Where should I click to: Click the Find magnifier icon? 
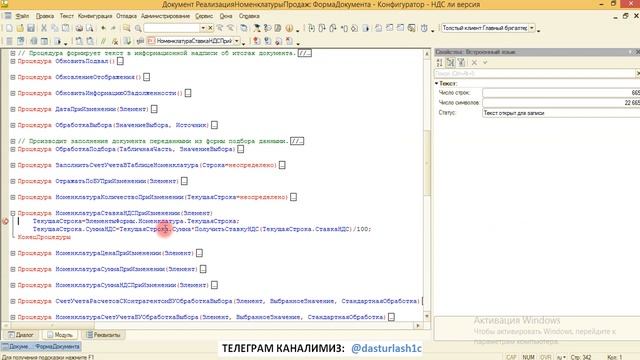point(138,28)
